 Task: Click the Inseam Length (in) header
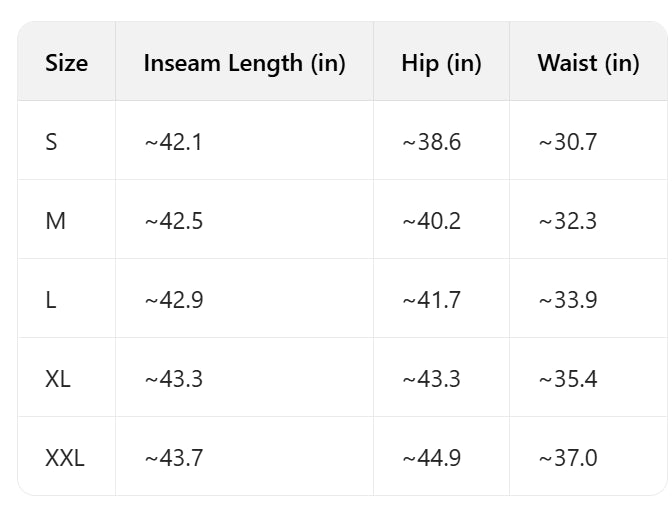244,63
